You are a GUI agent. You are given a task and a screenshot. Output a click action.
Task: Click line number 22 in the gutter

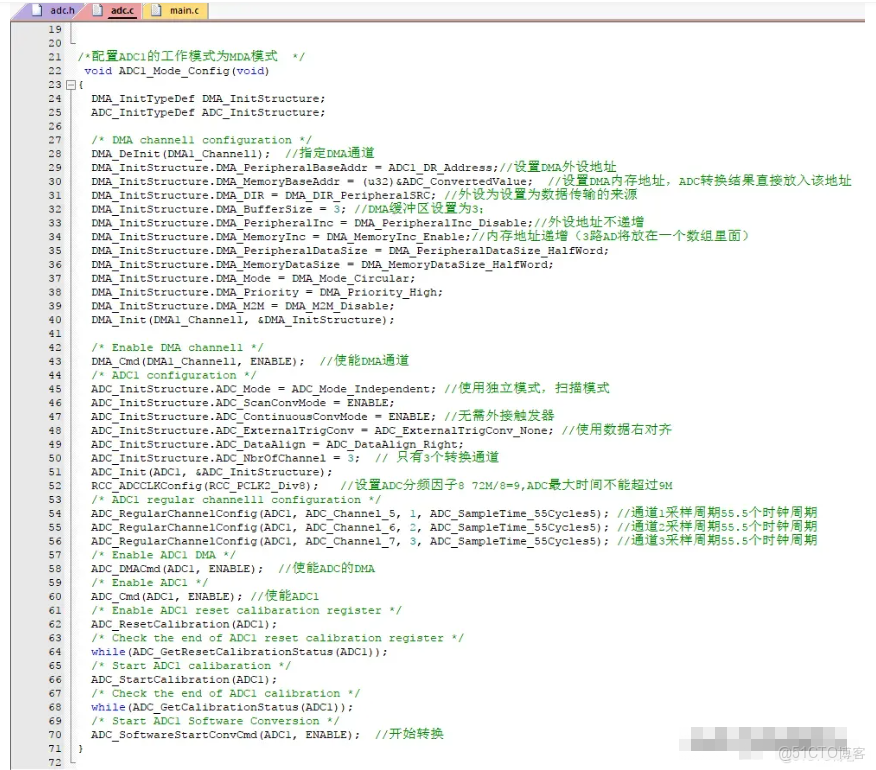coord(55,71)
